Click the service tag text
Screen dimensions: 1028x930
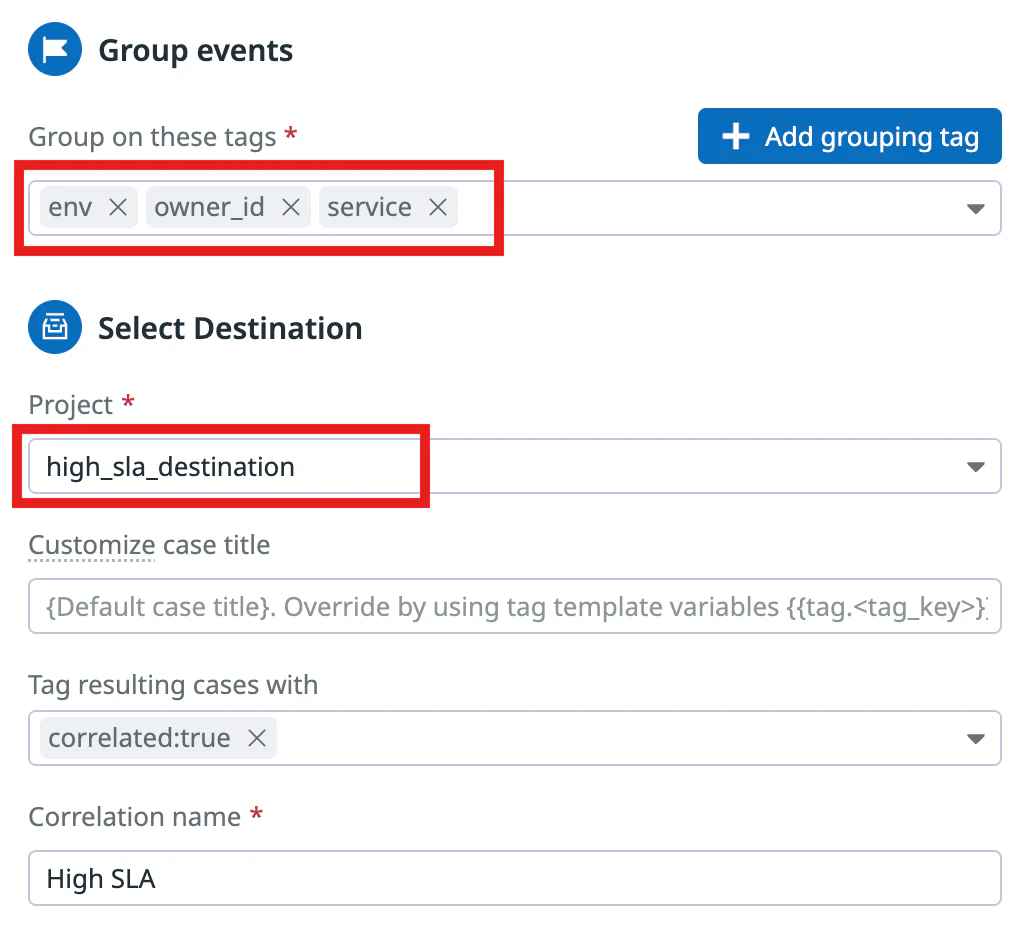(370, 207)
